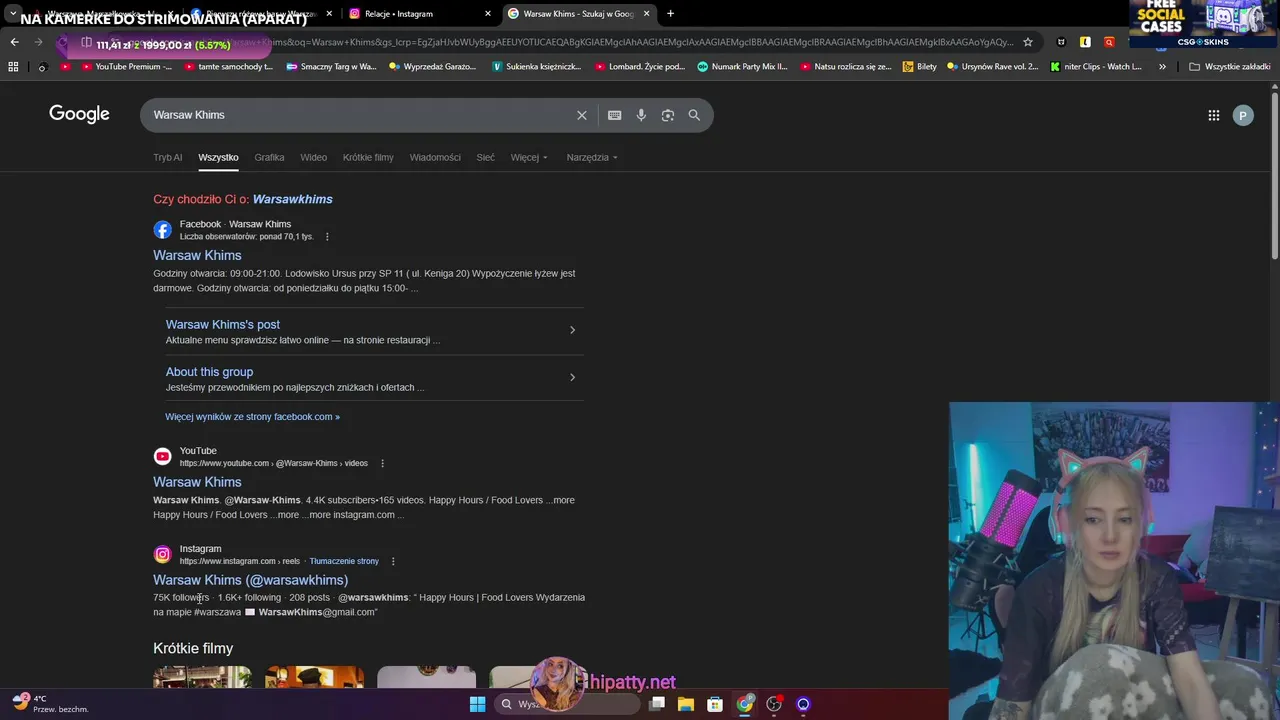The width and height of the screenshot is (1280, 720).
Task: Click the Instagram favicon in results
Action: (x=162, y=554)
